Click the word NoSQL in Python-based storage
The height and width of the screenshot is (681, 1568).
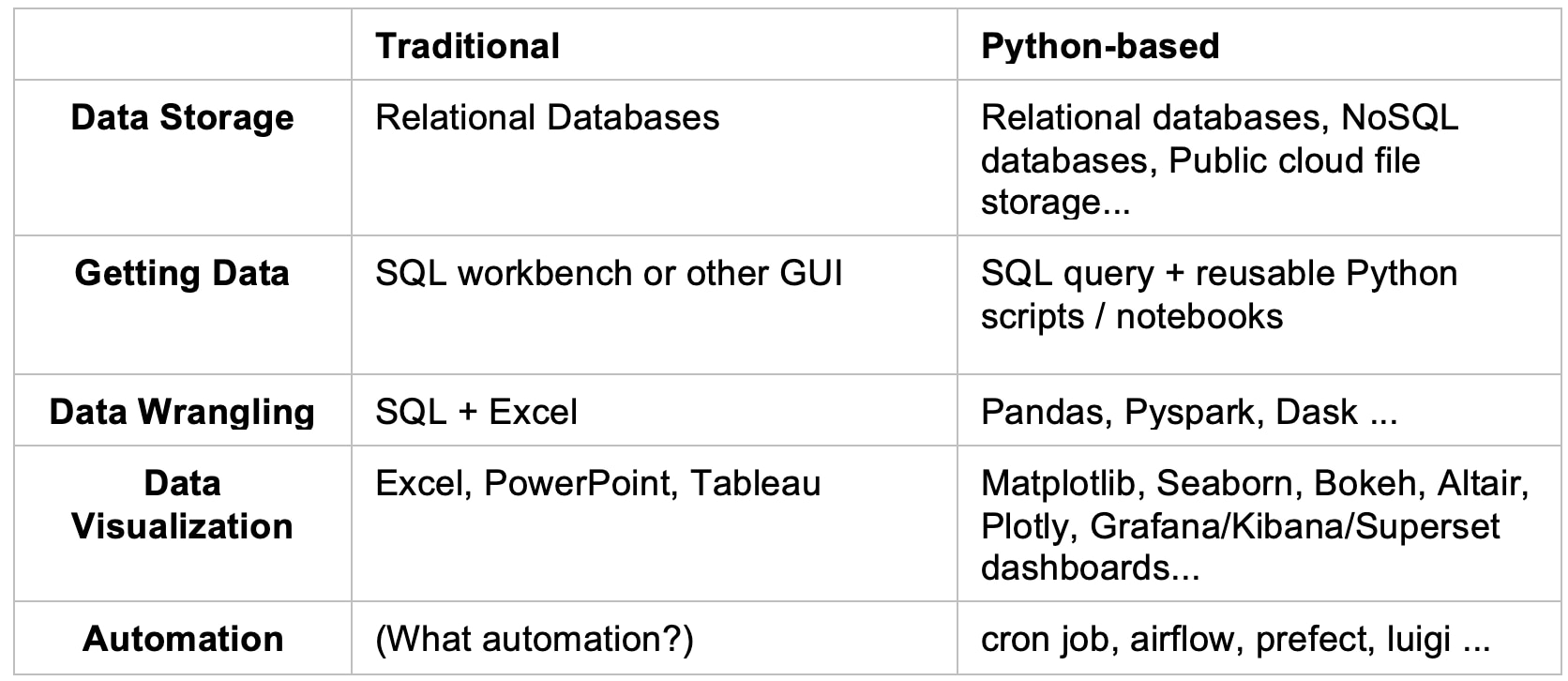point(1399,118)
